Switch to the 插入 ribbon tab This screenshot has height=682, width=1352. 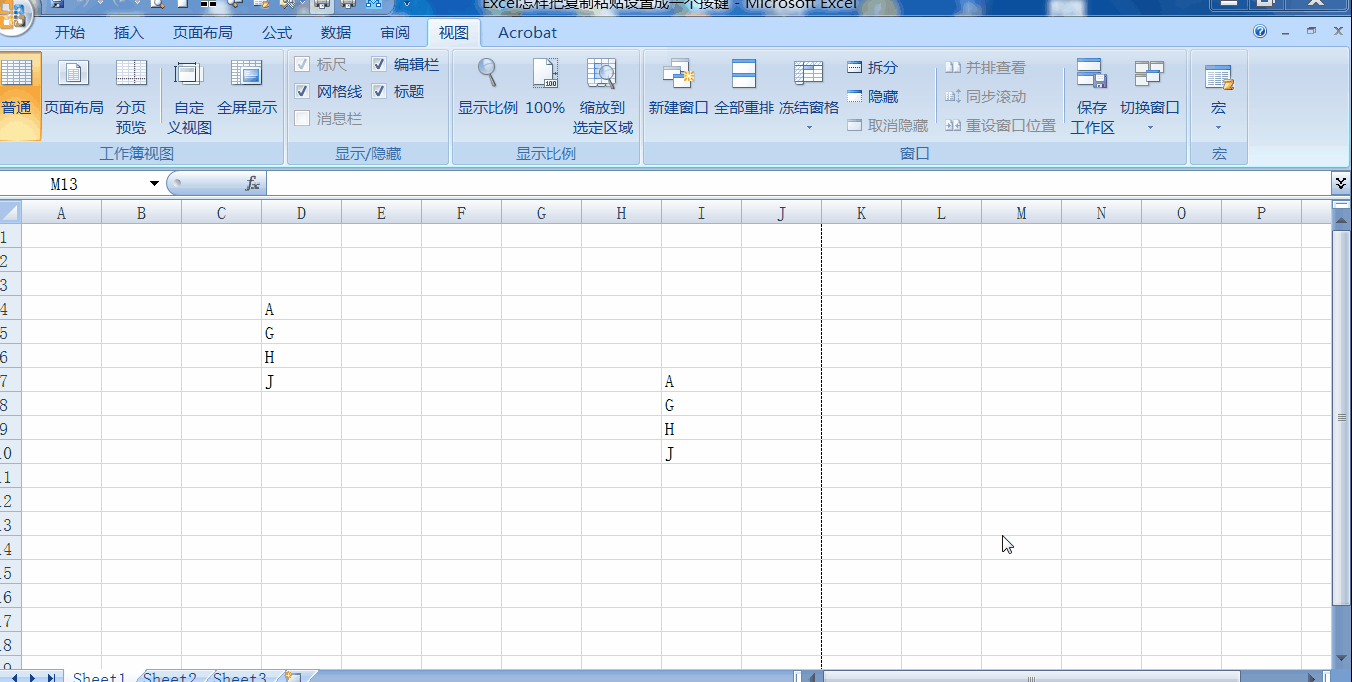[129, 32]
